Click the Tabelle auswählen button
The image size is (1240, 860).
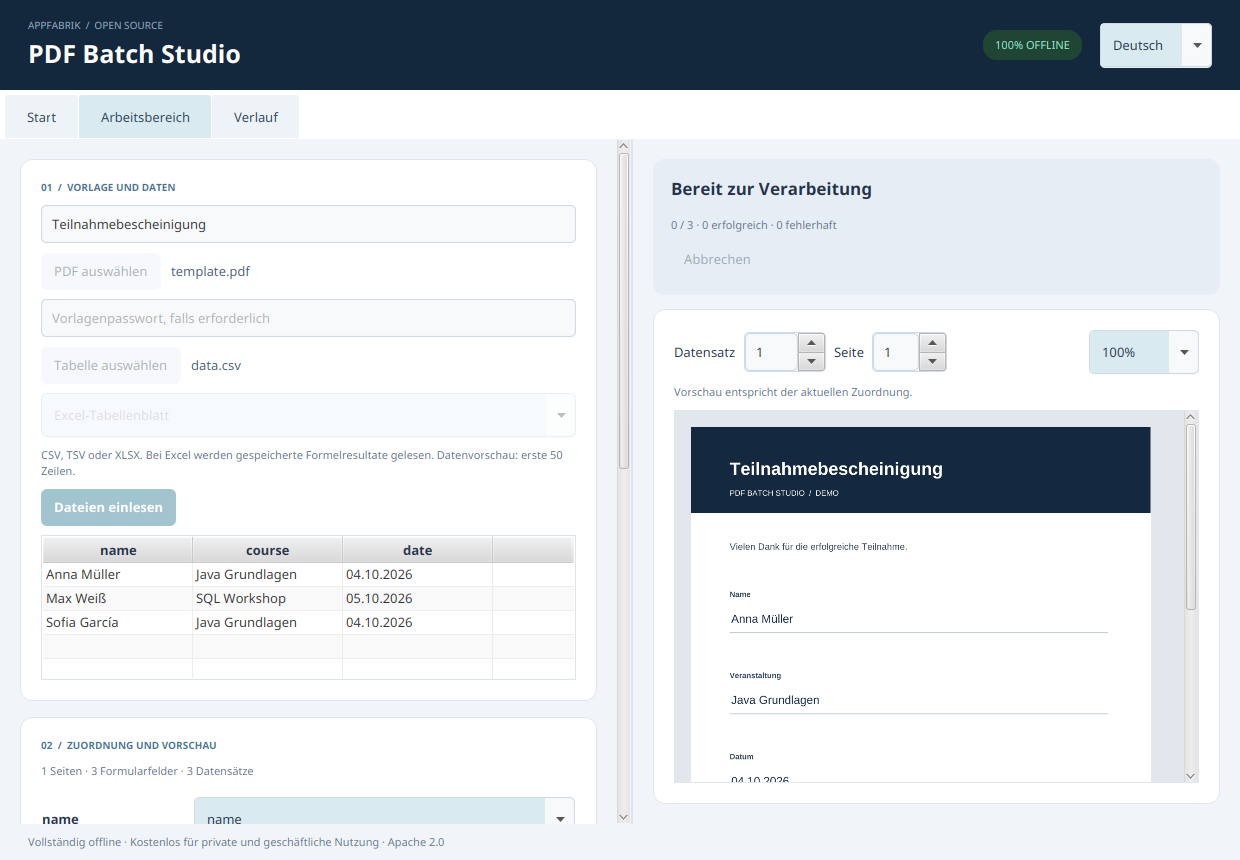pyautogui.click(x=111, y=365)
